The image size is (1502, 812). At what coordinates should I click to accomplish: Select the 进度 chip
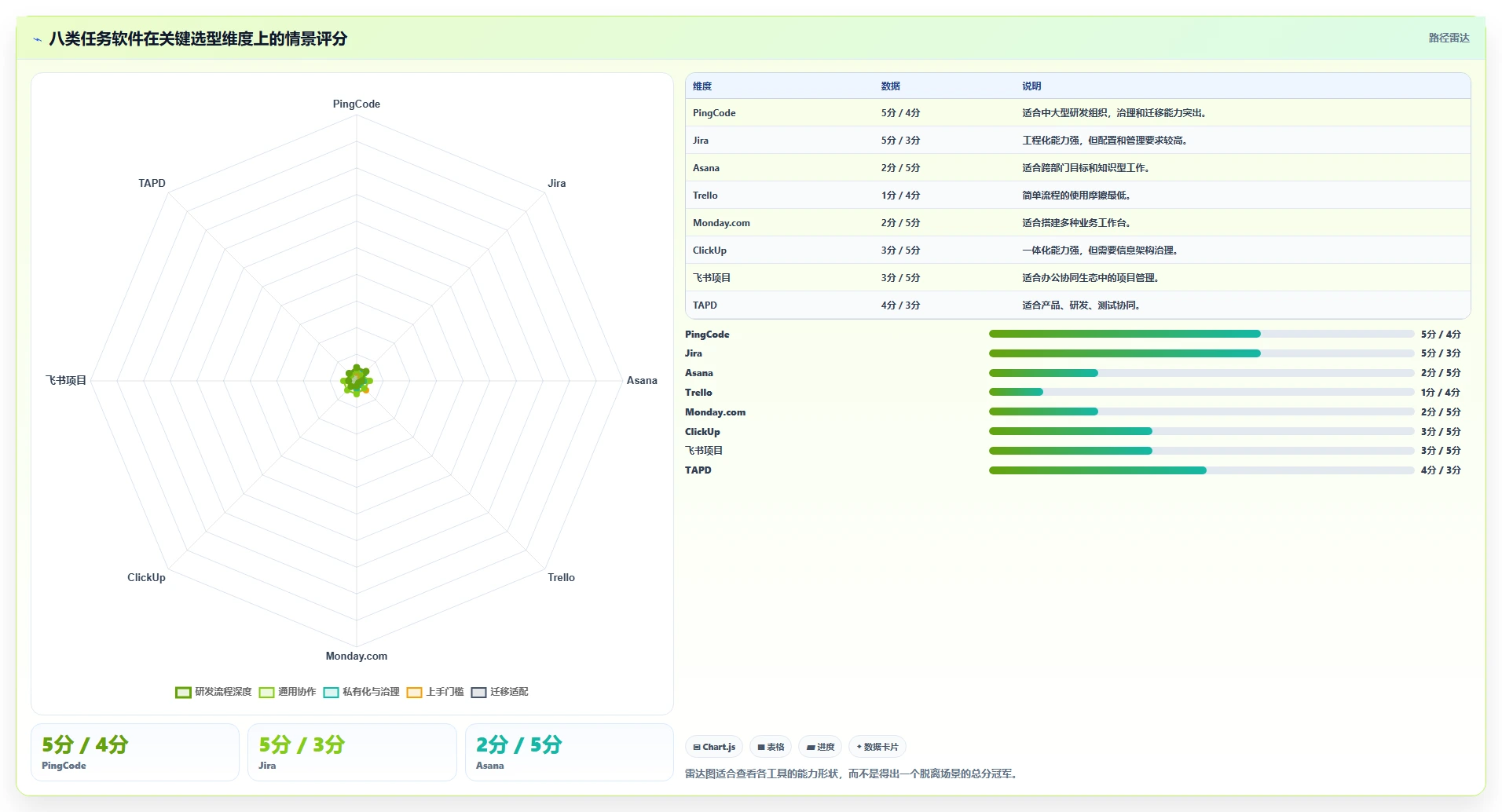coord(820,747)
